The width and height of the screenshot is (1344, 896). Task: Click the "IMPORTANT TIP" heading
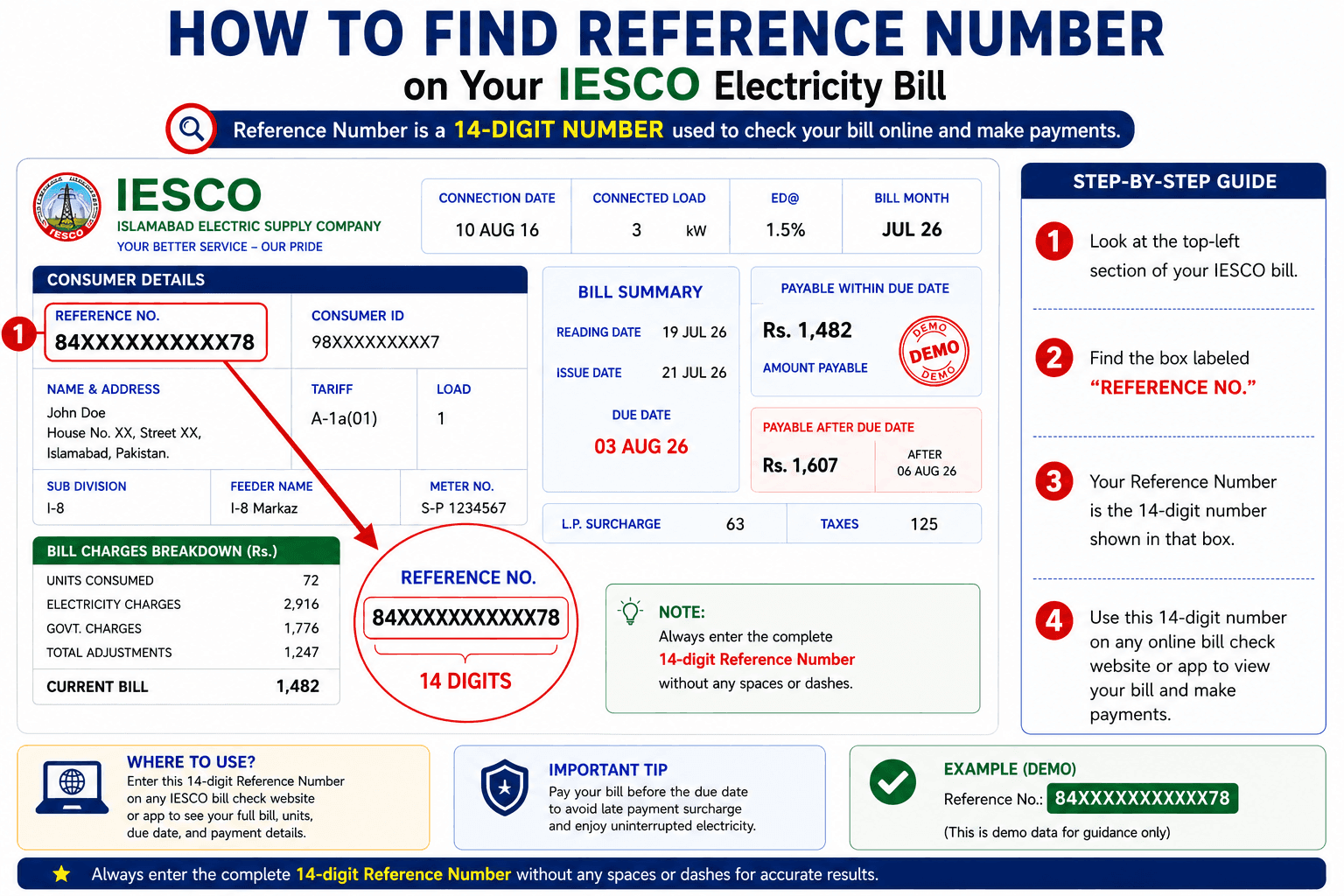coord(608,770)
